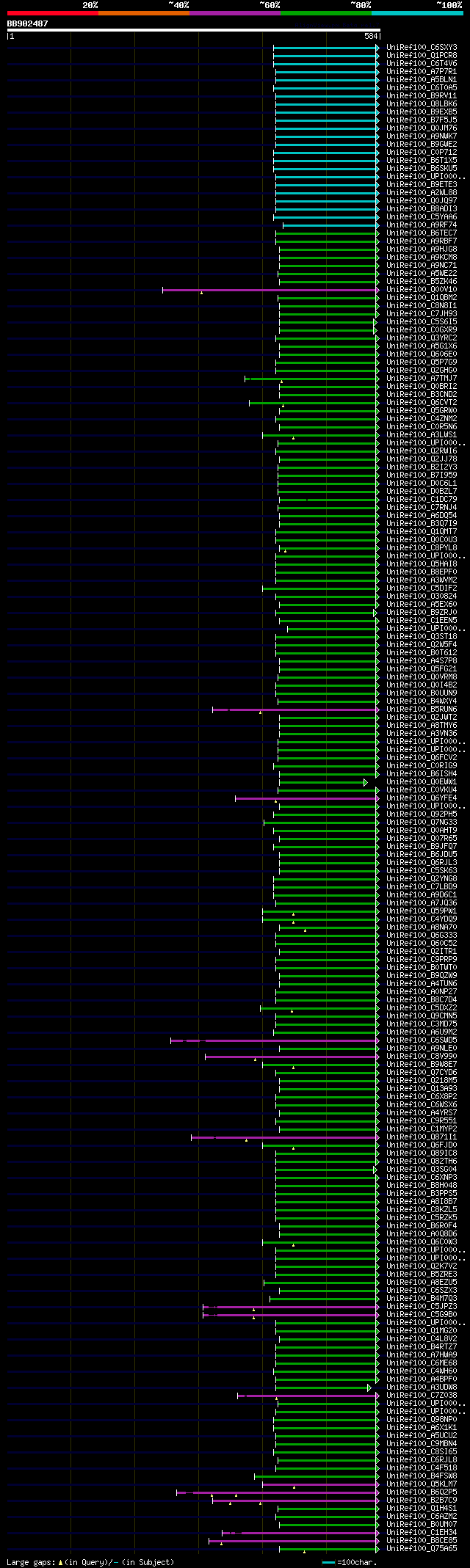Image resolution: width=470 pixels, height=1568 pixels.
Task: Select hit label UniRef100_Q2YNG8
Action: point(422,878)
